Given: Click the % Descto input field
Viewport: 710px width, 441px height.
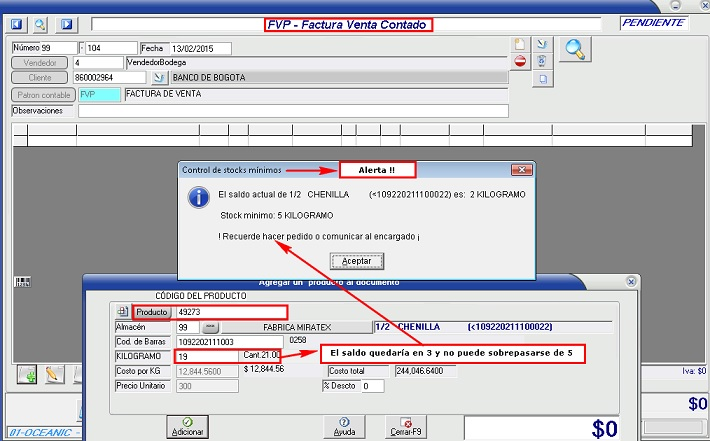Looking at the screenshot, I should 371,386.
